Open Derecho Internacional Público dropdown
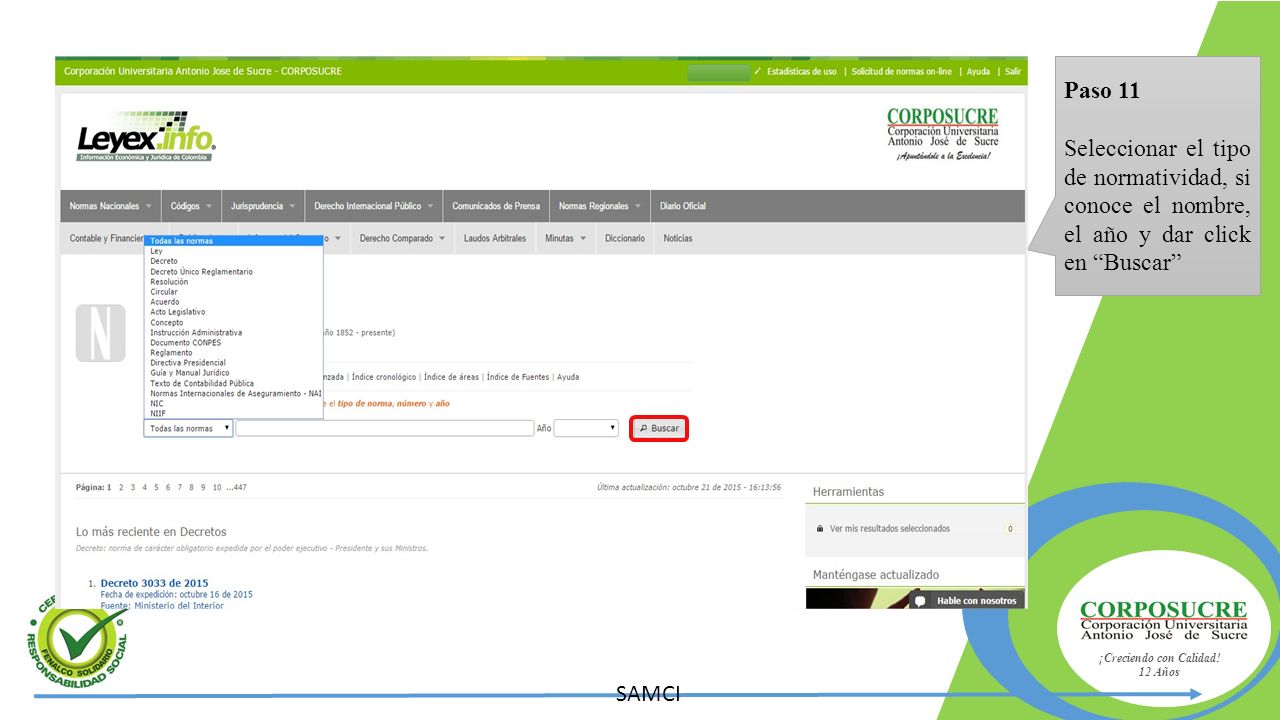 point(374,206)
